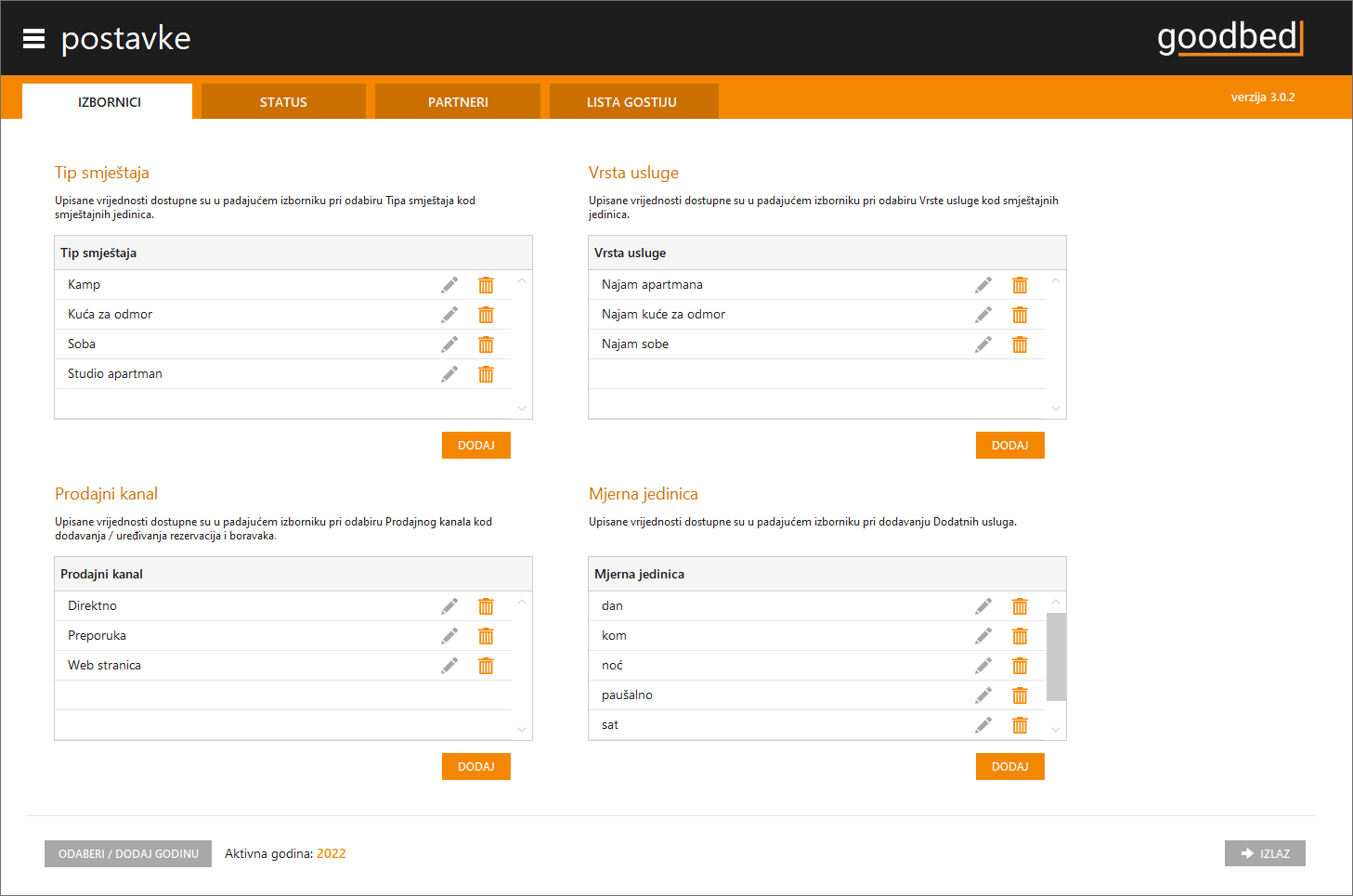Edit the noć unit of measure
1353x896 pixels.
point(983,666)
